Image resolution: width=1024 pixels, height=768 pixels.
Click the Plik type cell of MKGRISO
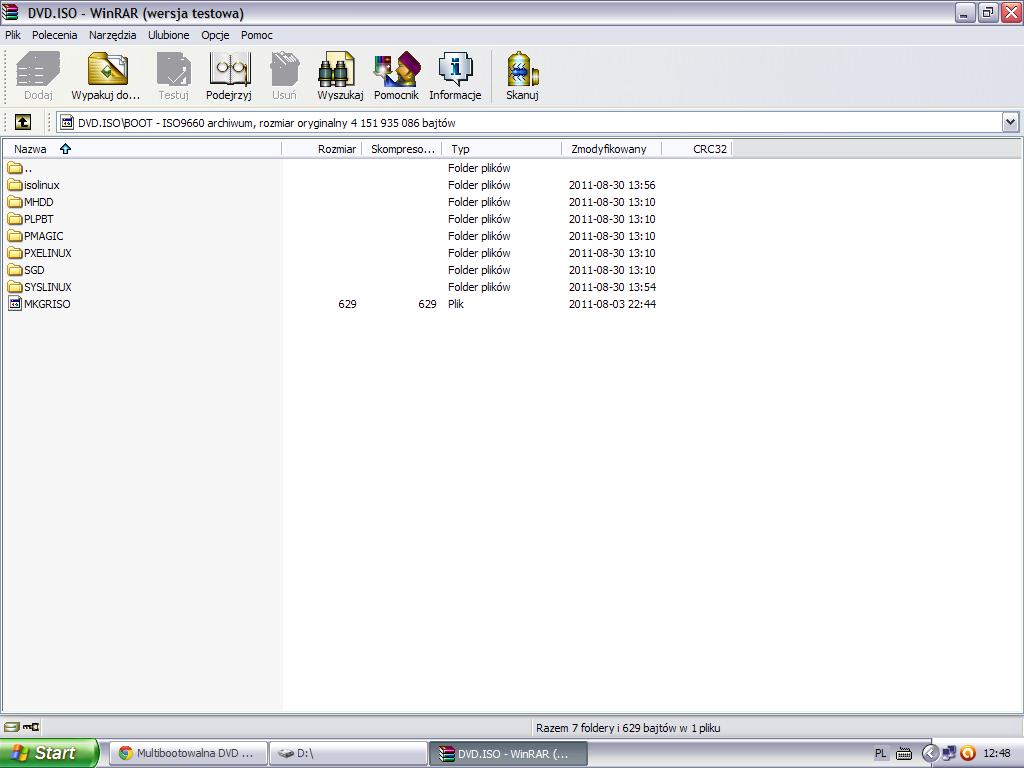coord(456,304)
